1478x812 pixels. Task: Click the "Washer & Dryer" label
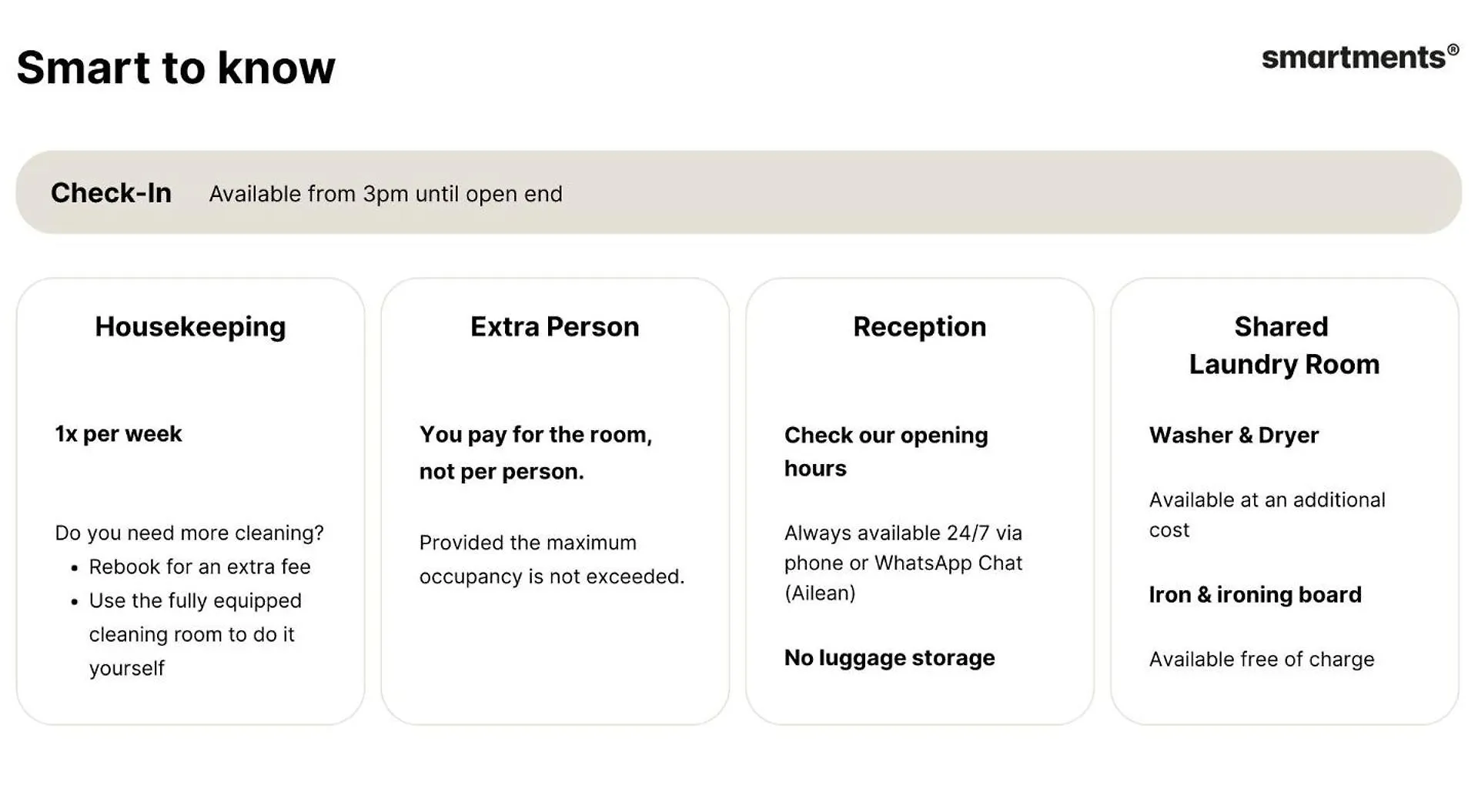click(1233, 436)
